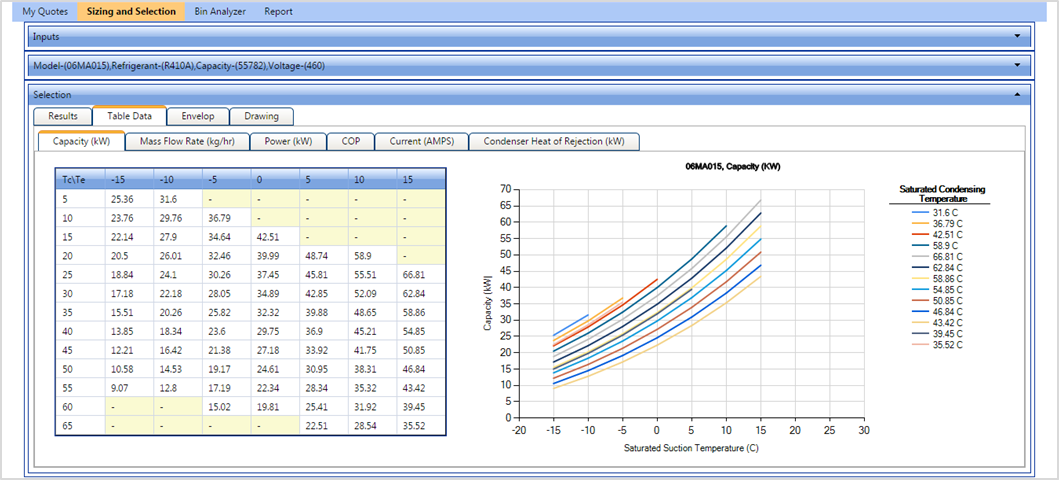
Task: Select table cell with value 12.21
Action: pyautogui.click(x=129, y=350)
